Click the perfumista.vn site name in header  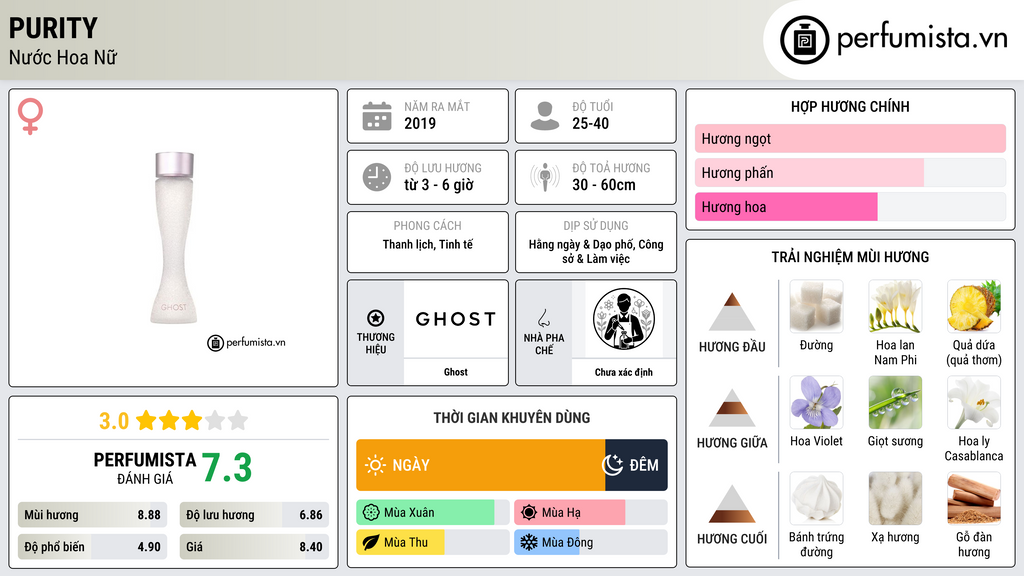point(922,39)
